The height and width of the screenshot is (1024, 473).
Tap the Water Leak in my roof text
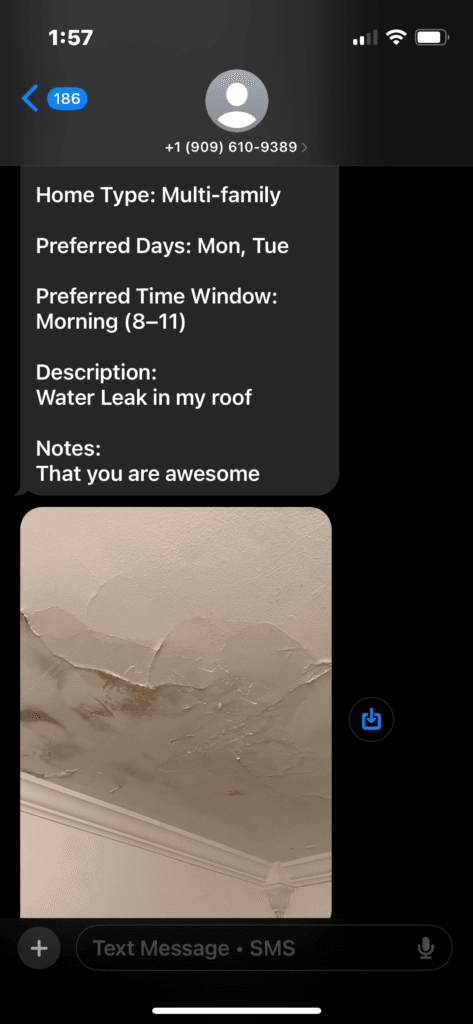coord(144,396)
